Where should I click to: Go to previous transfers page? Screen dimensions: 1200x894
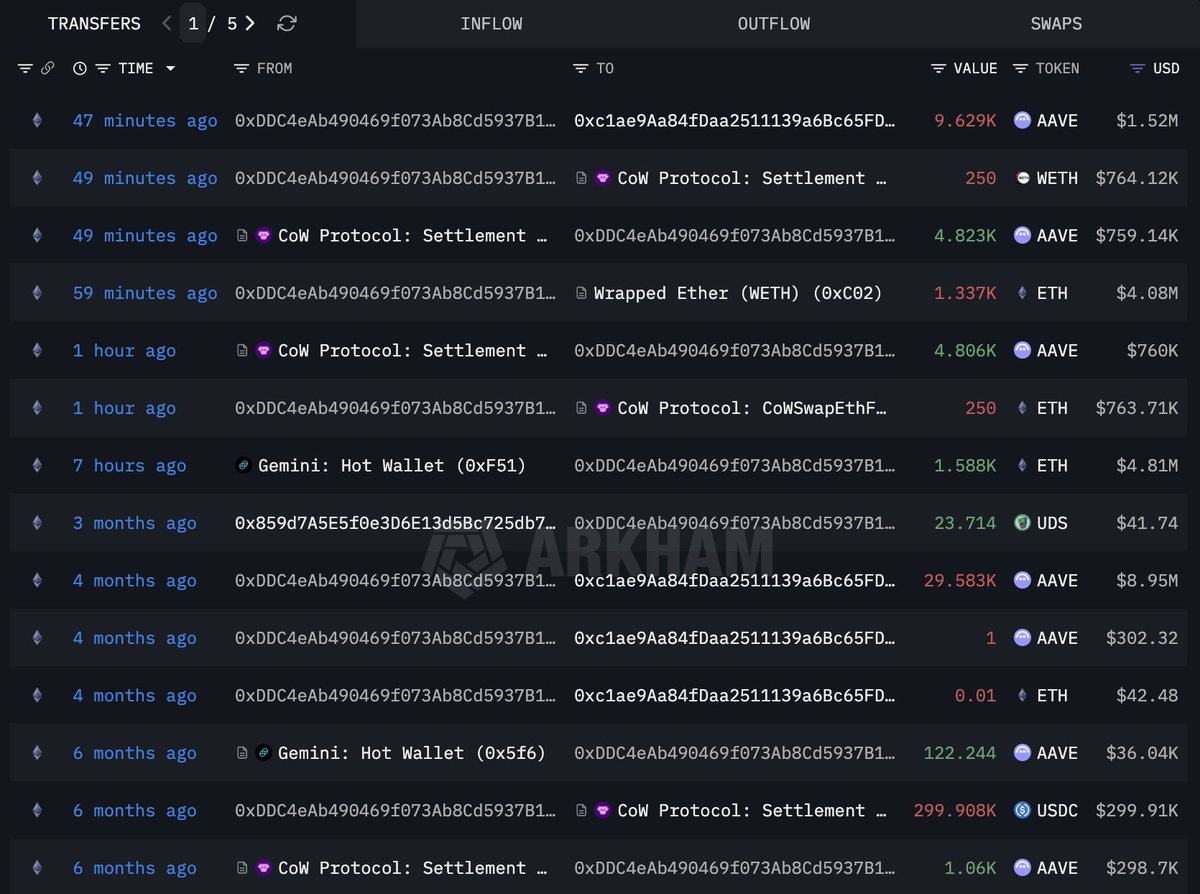pyautogui.click(x=166, y=23)
